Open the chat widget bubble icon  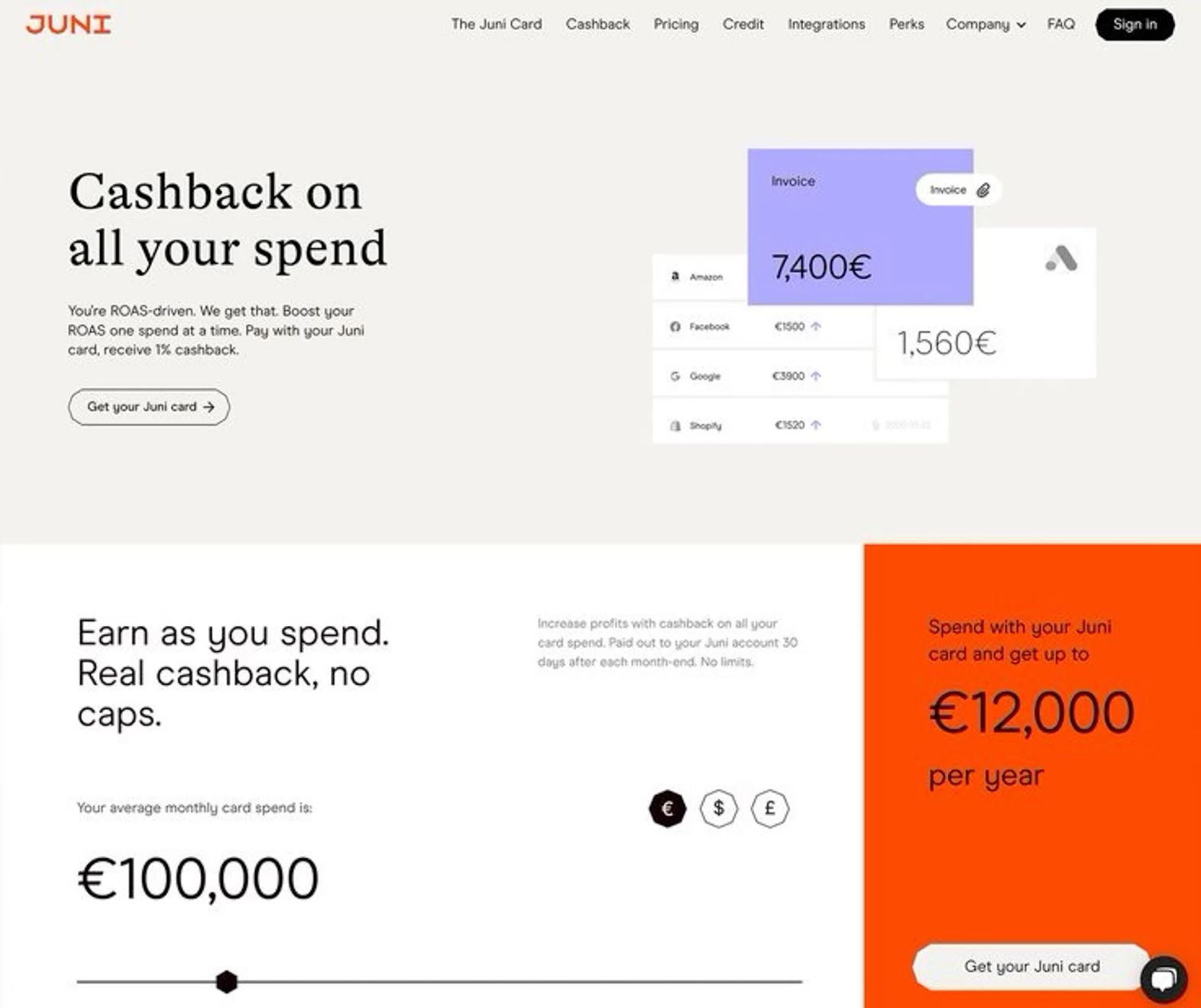(x=1163, y=978)
